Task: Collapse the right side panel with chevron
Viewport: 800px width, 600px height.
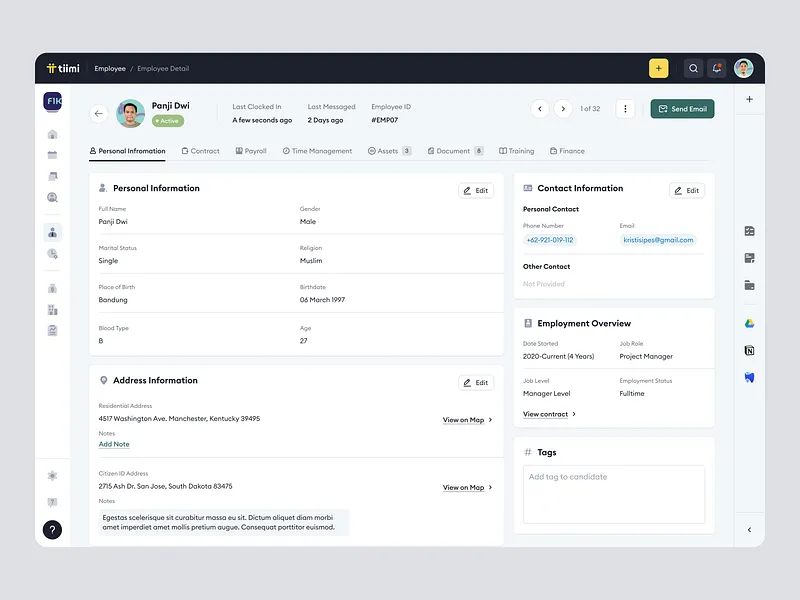Action: pyautogui.click(x=749, y=530)
